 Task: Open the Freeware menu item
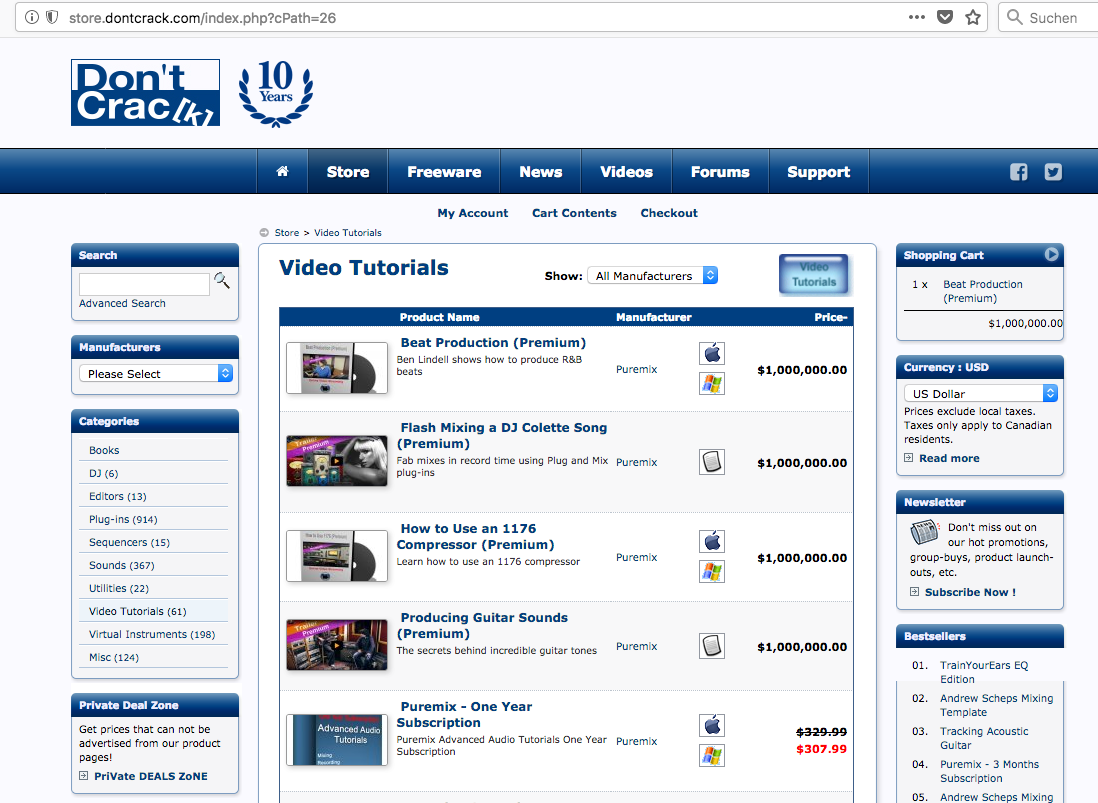click(444, 172)
